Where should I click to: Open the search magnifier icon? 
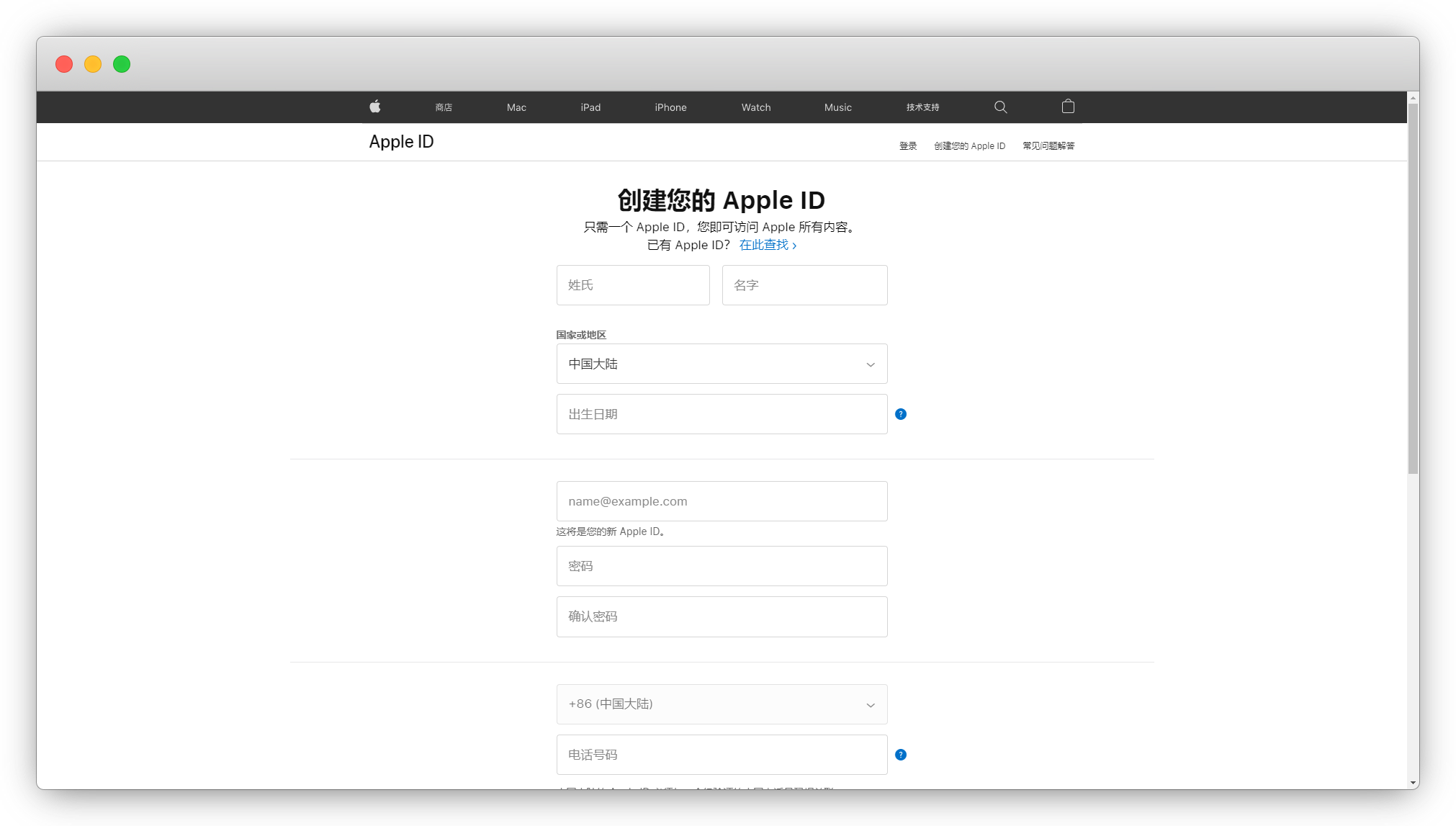(x=1000, y=107)
